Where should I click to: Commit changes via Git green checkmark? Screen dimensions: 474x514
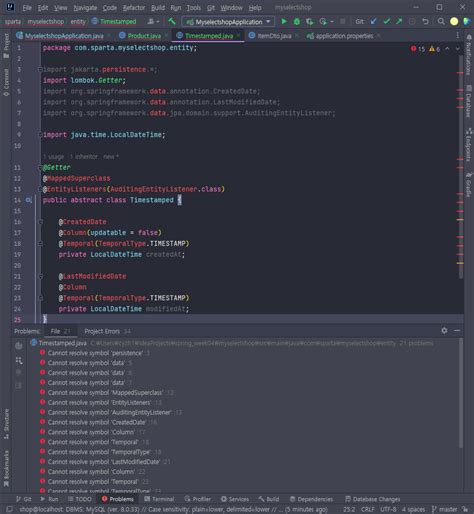pos(387,21)
